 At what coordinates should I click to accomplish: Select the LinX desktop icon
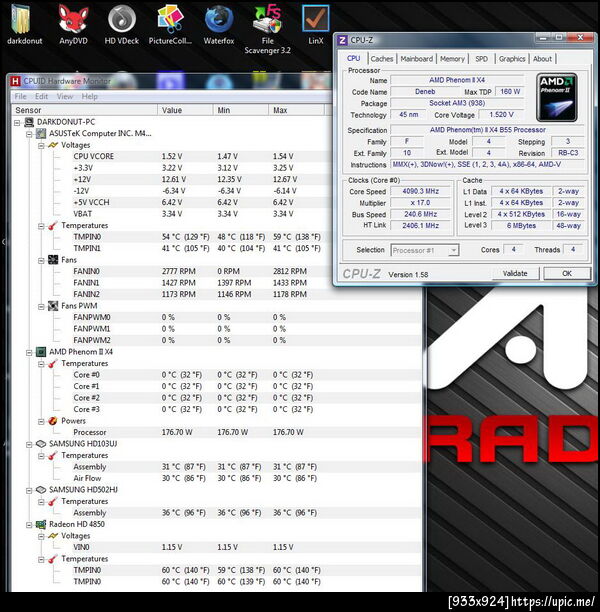click(315, 24)
